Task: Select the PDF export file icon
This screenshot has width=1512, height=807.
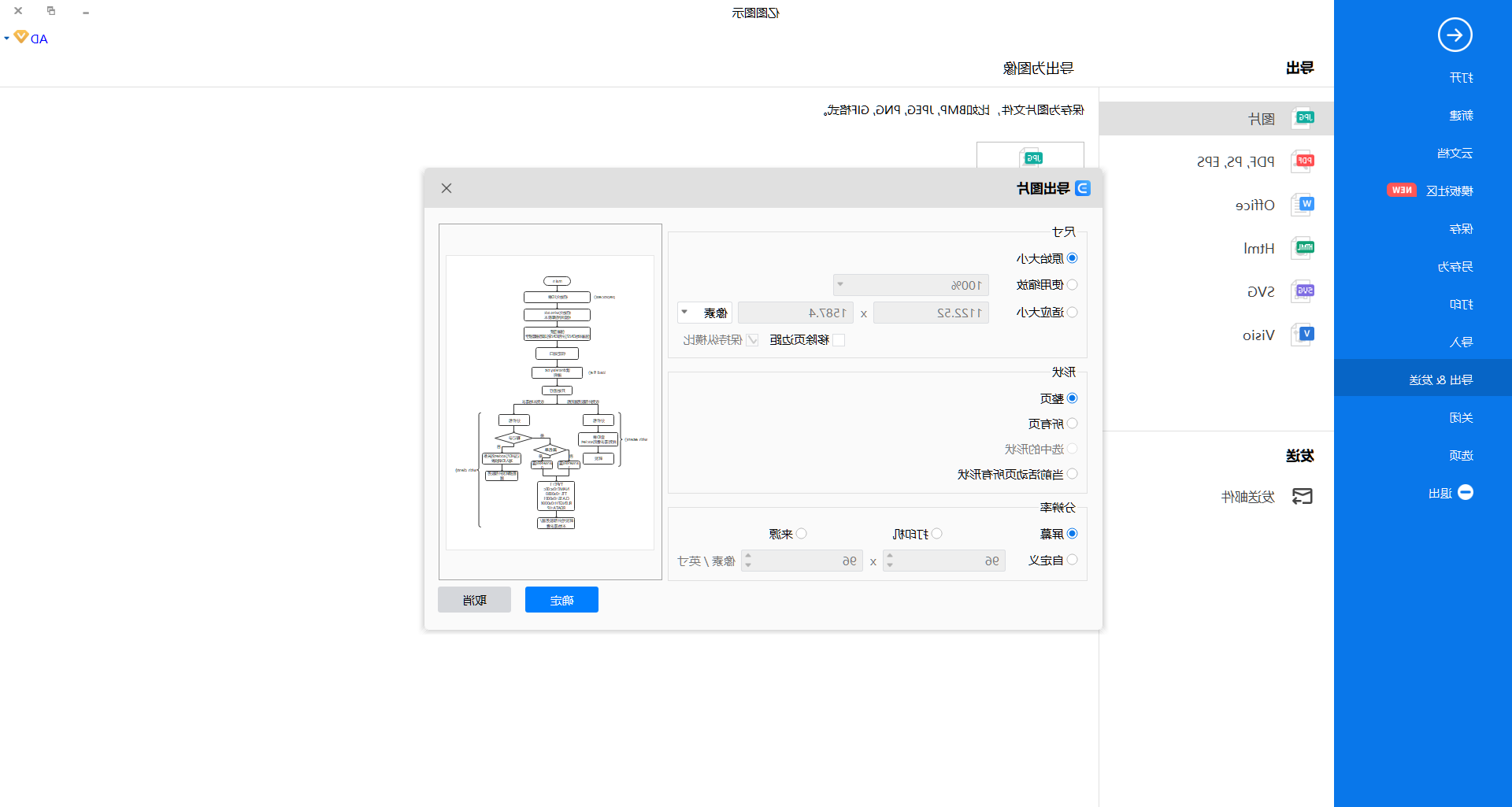Action: [x=1303, y=161]
